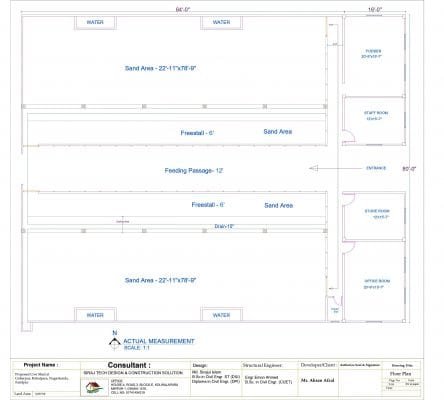Viewport: 444px width, 400px height.
Task: Click the 'SCALE: 1:1' text
Action: pyautogui.click(x=137, y=348)
